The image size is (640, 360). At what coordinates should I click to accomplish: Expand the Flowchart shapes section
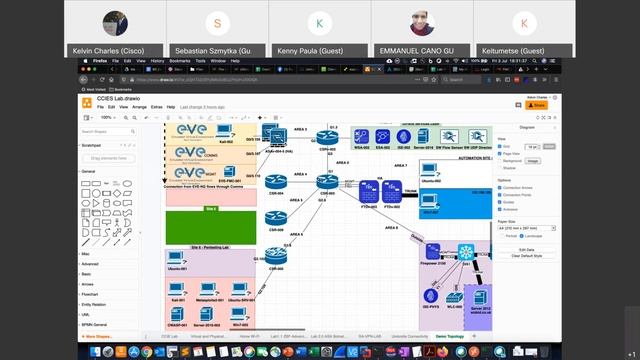90,294
